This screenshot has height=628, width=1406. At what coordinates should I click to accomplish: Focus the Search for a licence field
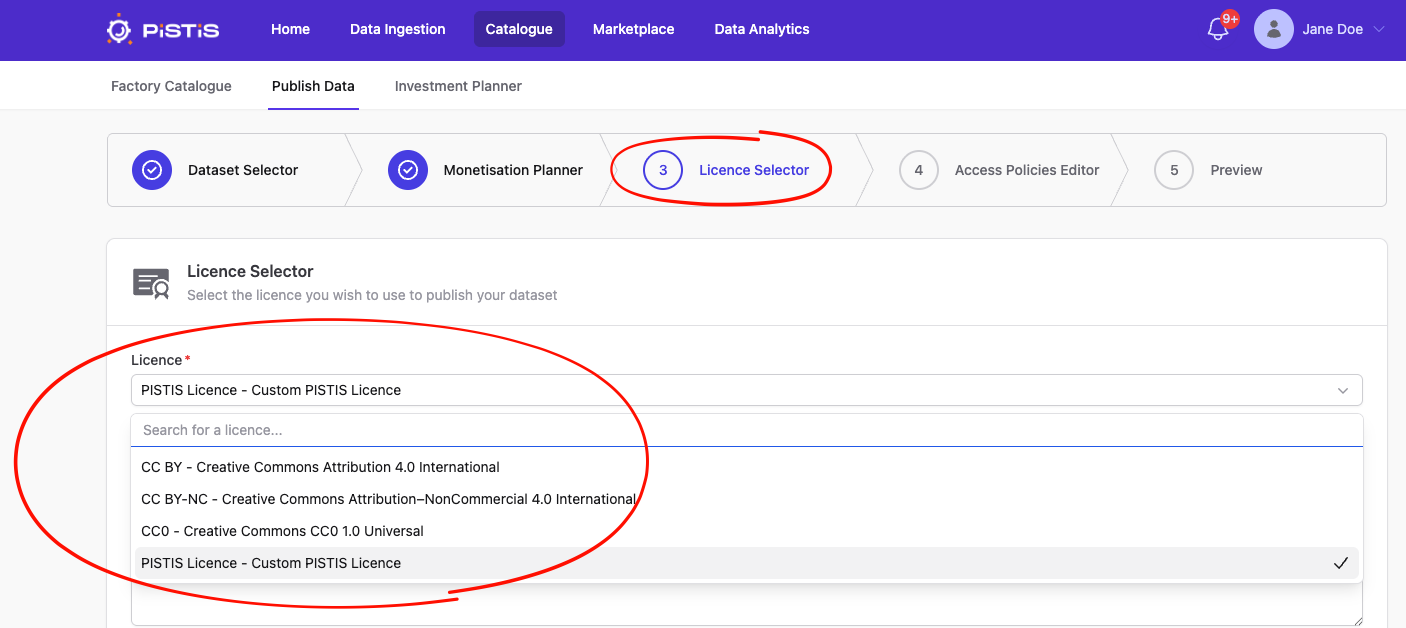click(x=746, y=430)
